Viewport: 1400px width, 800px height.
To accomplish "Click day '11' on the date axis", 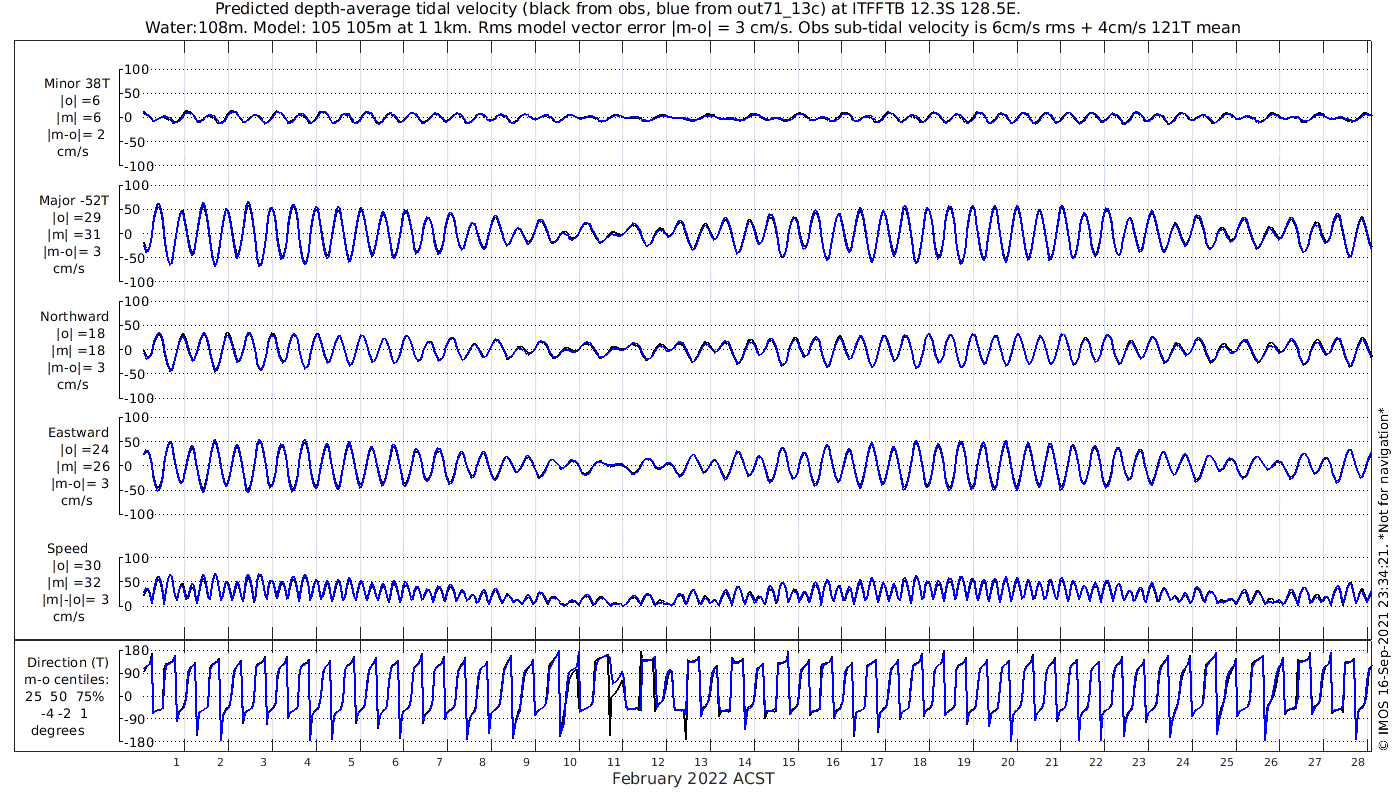I will point(614,762).
